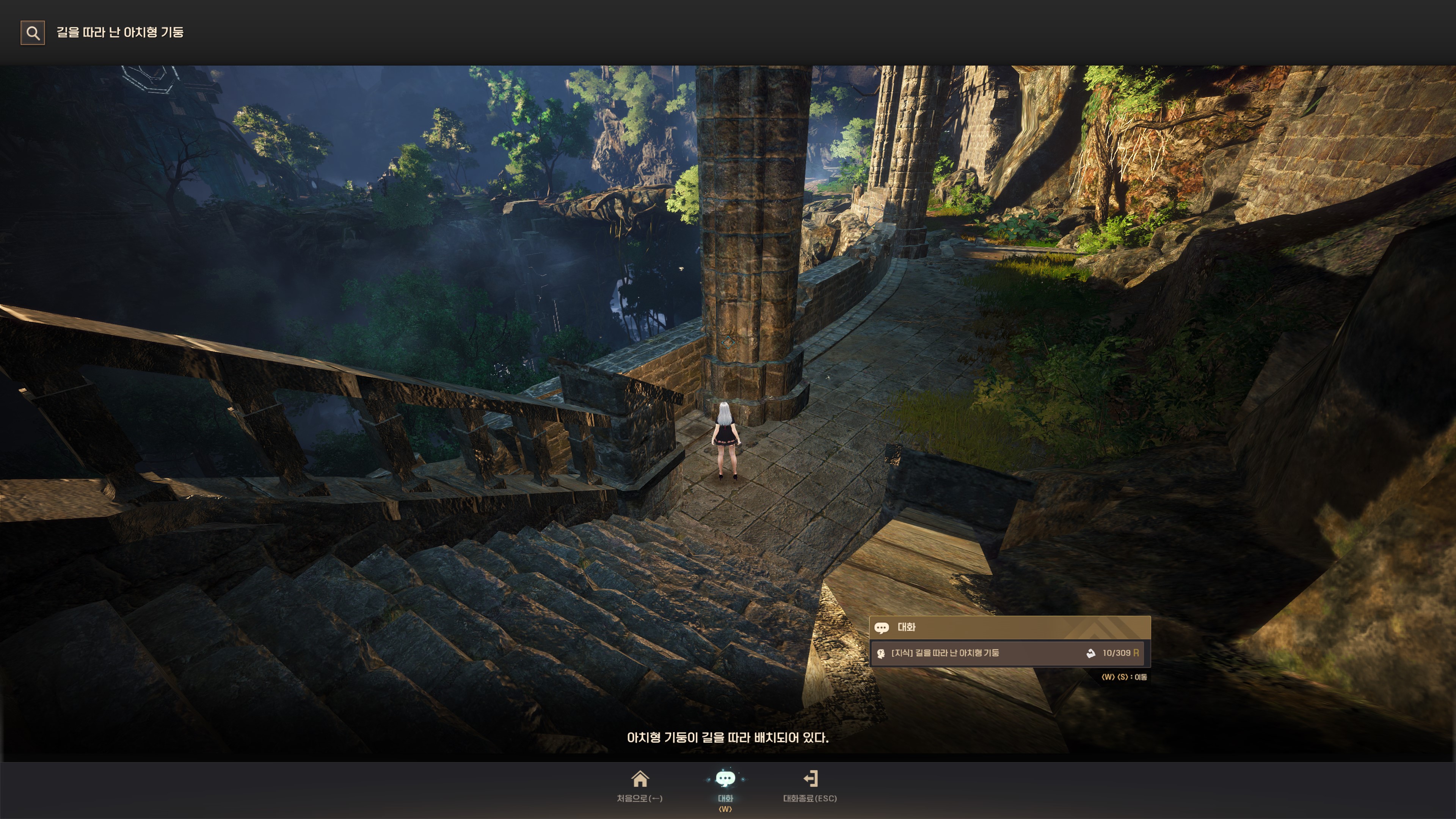Click the home icon in bottom bar
Screen dimensions: 1456x819
[x=640, y=779]
